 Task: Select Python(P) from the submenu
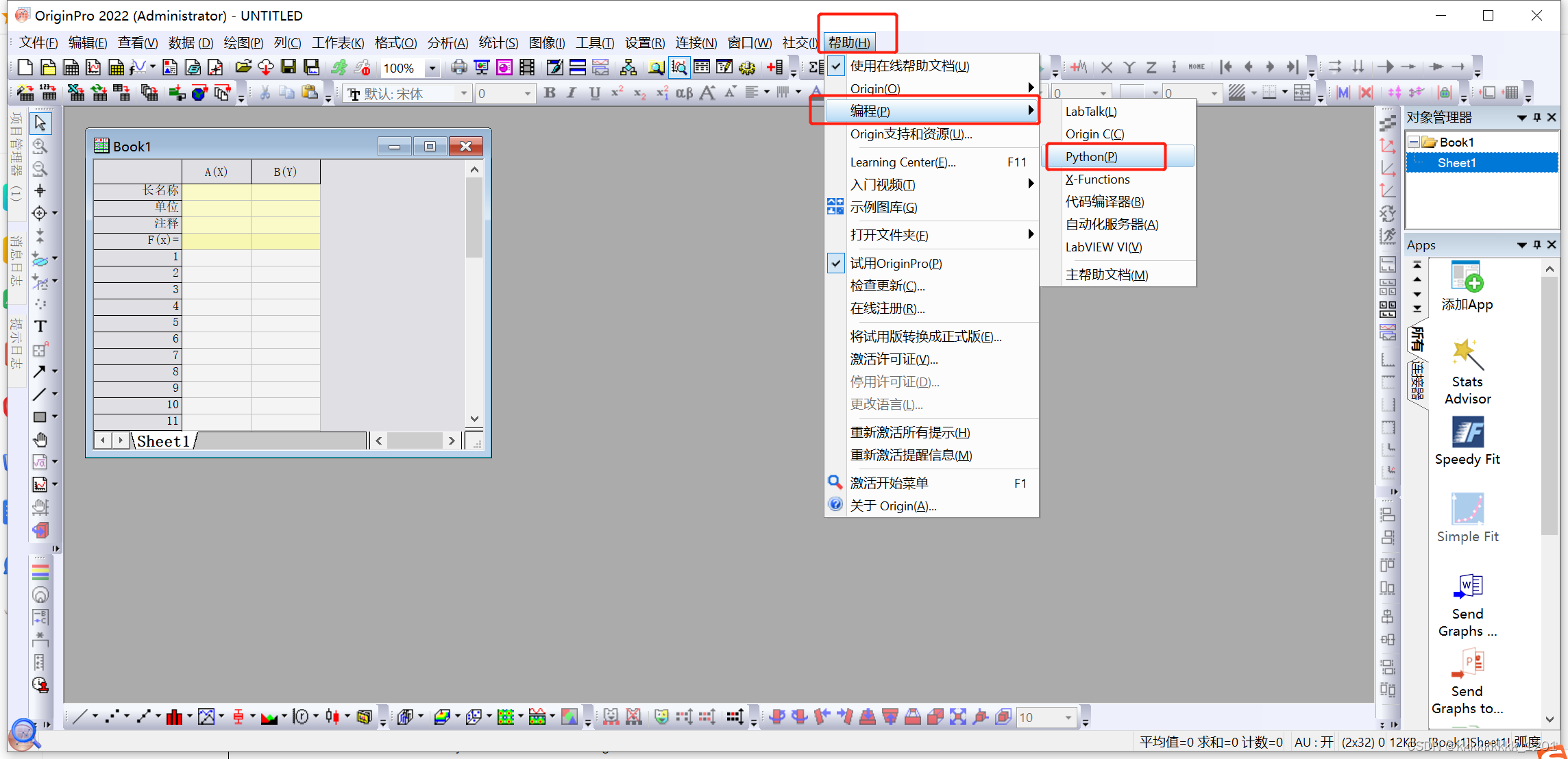pyautogui.click(x=1118, y=157)
